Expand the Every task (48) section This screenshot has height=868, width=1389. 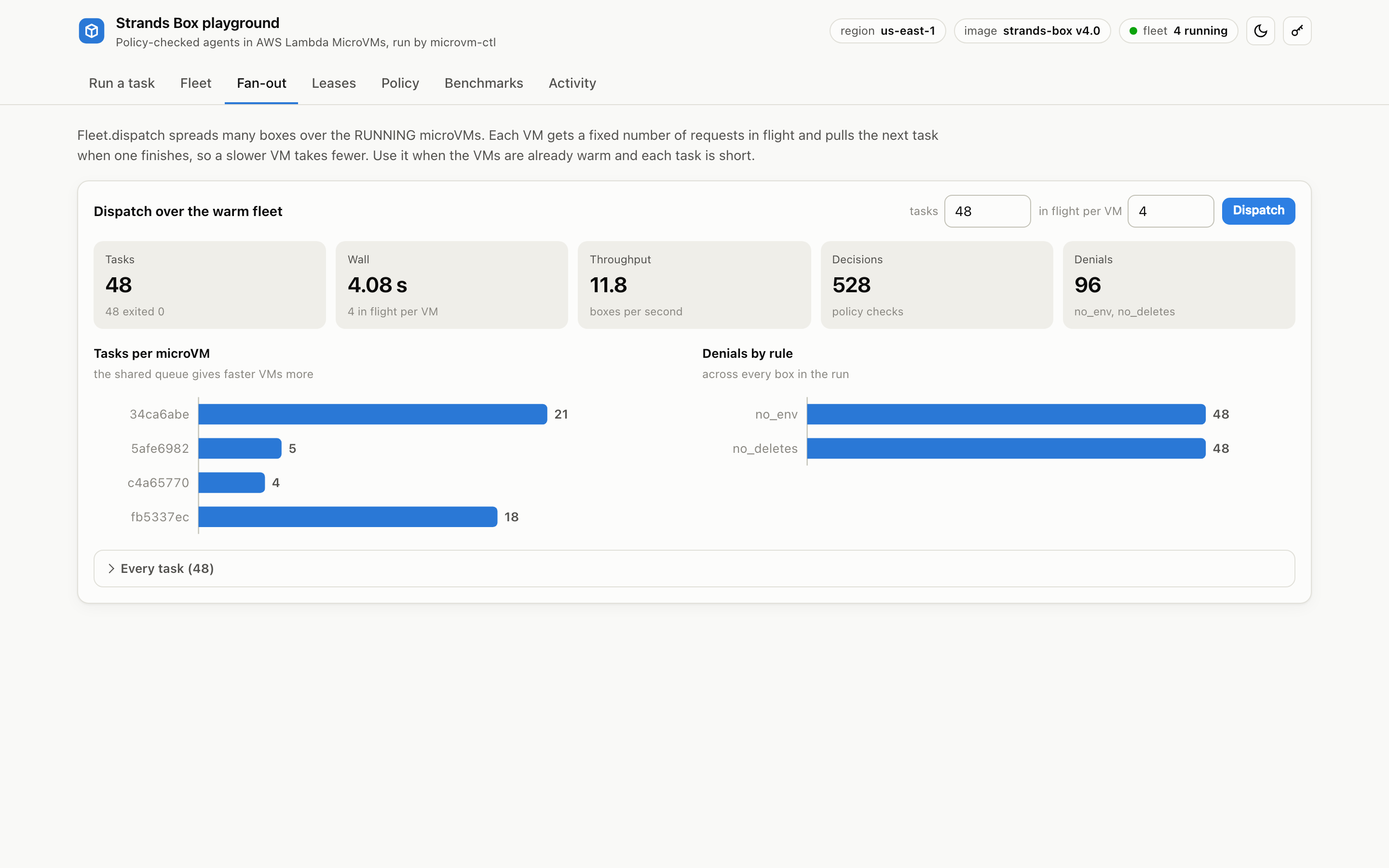pos(694,569)
